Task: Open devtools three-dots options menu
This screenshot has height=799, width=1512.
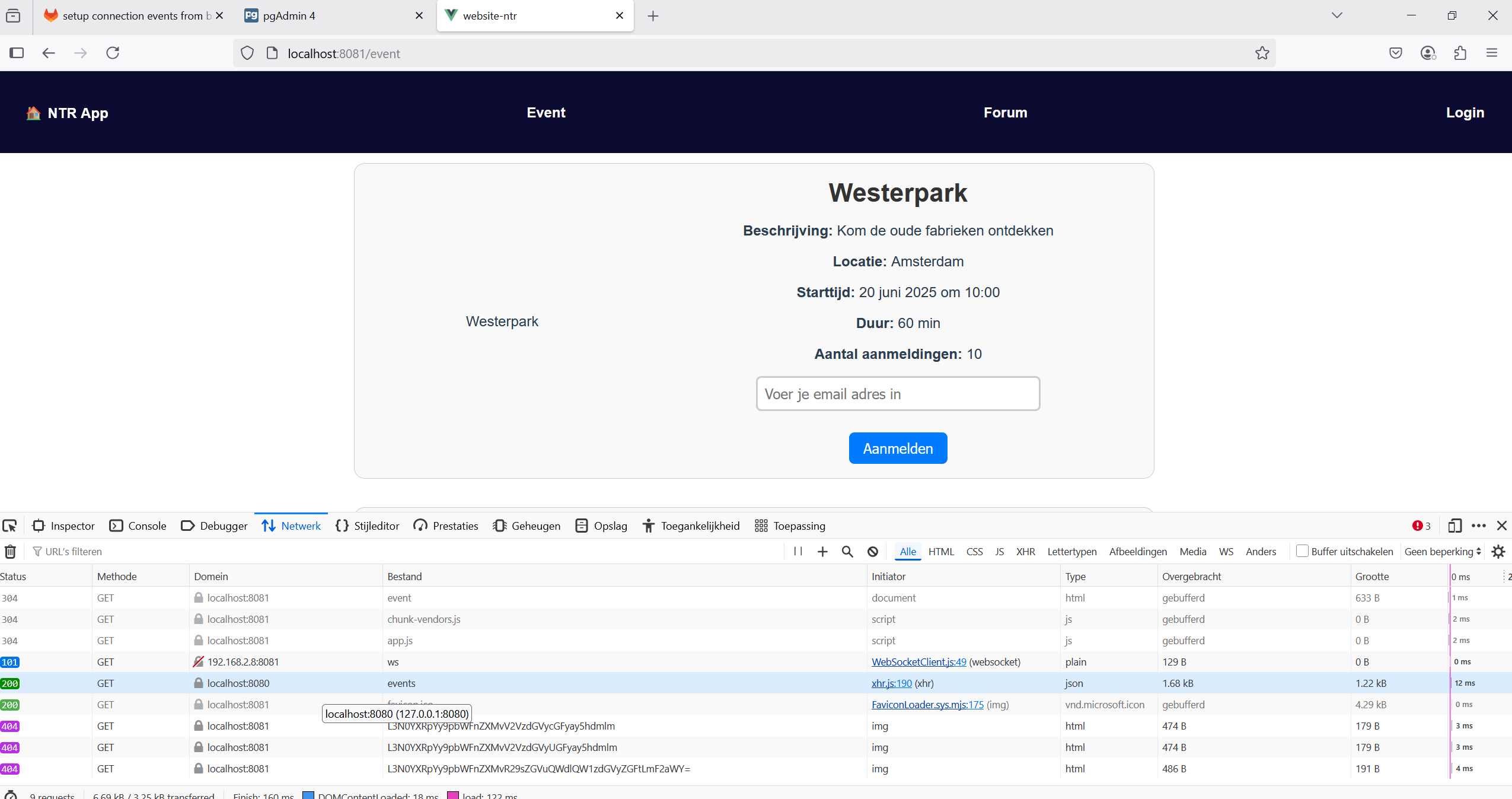Action: (1479, 526)
